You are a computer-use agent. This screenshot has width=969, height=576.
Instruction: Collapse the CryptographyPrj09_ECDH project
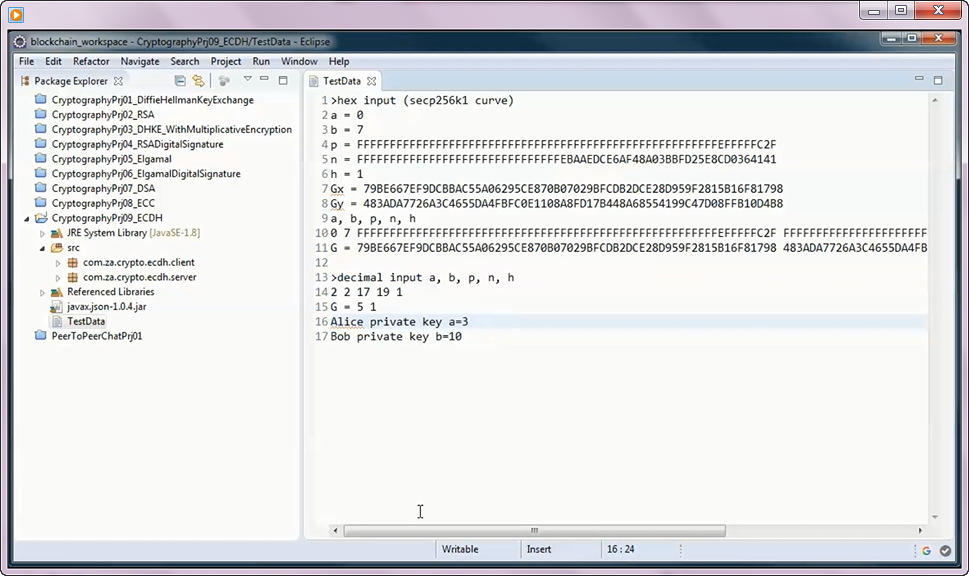[25, 217]
